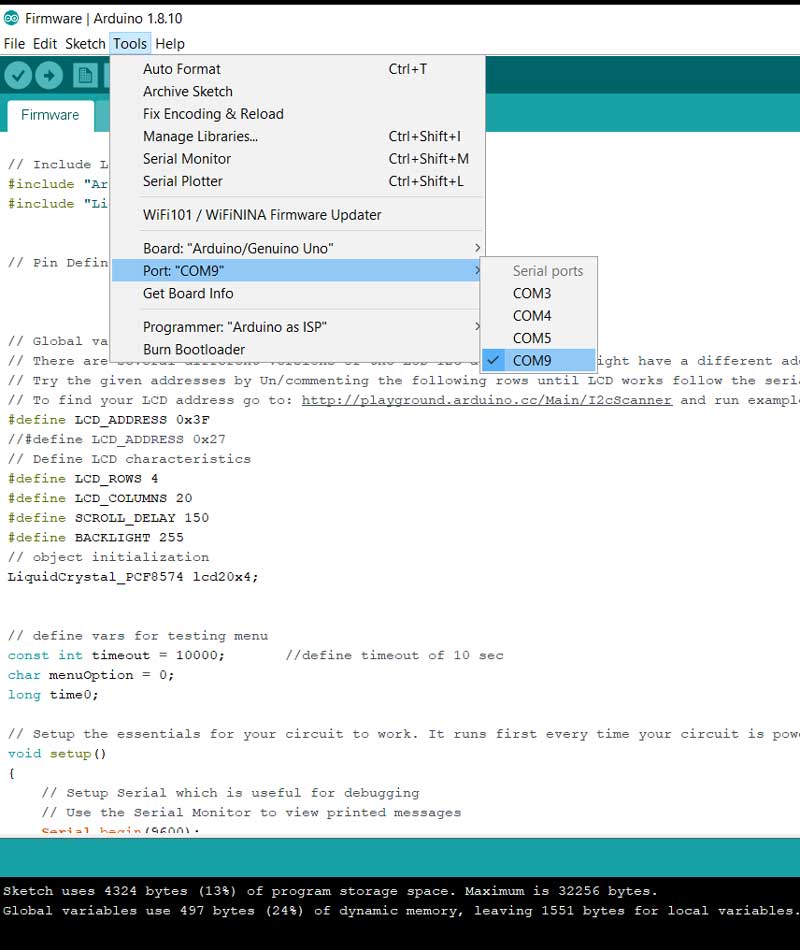The width and height of the screenshot is (800, 950).
Task: Close the Tools menu via its header
Action: (x=130, y=44)
